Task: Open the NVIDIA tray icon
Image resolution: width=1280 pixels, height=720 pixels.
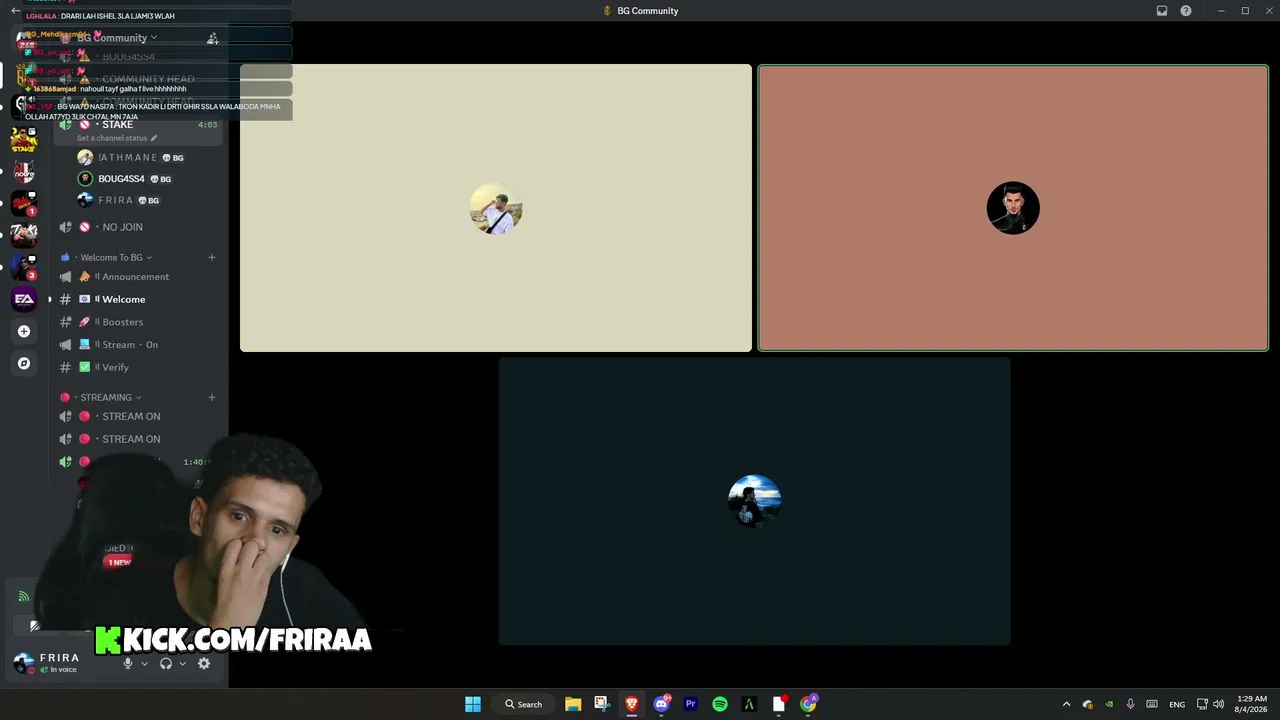Action: [1109, 704]
